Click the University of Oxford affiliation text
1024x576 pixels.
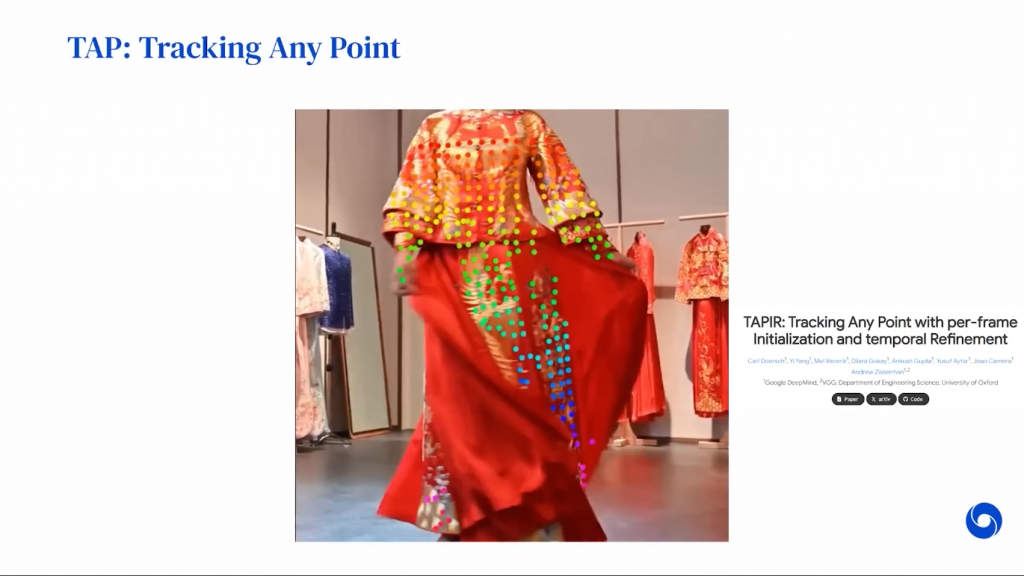[x=970, y=383]
